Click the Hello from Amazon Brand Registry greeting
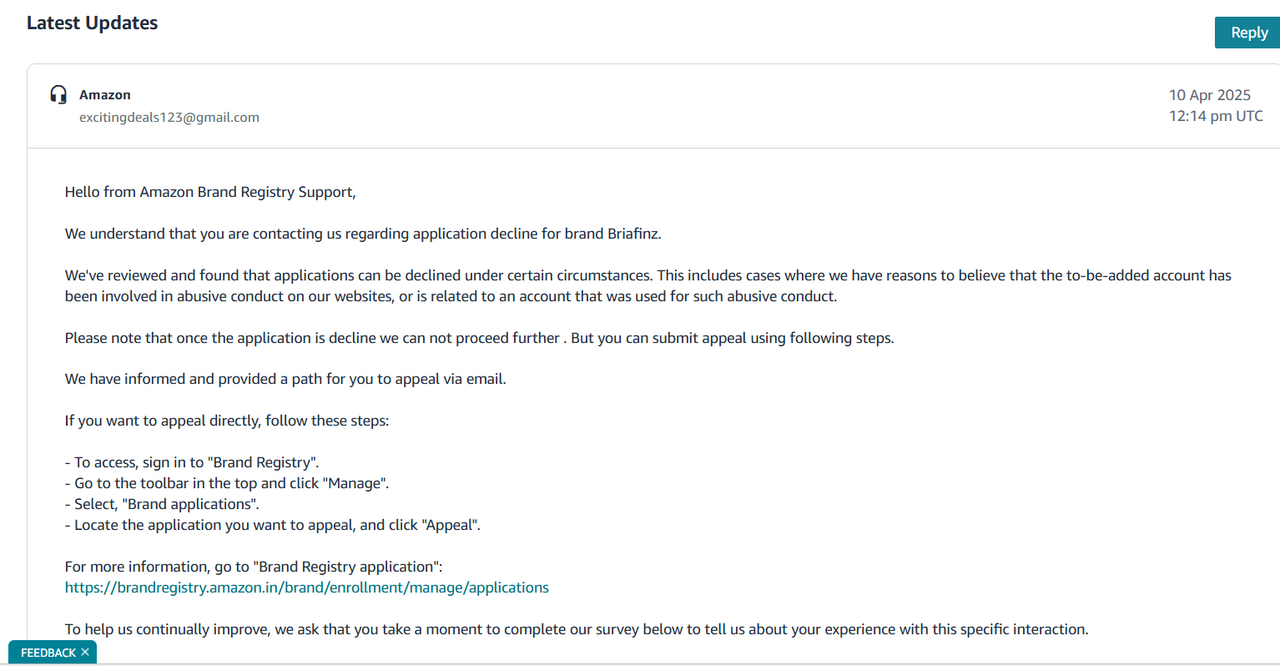 click(x=210, y=192)
